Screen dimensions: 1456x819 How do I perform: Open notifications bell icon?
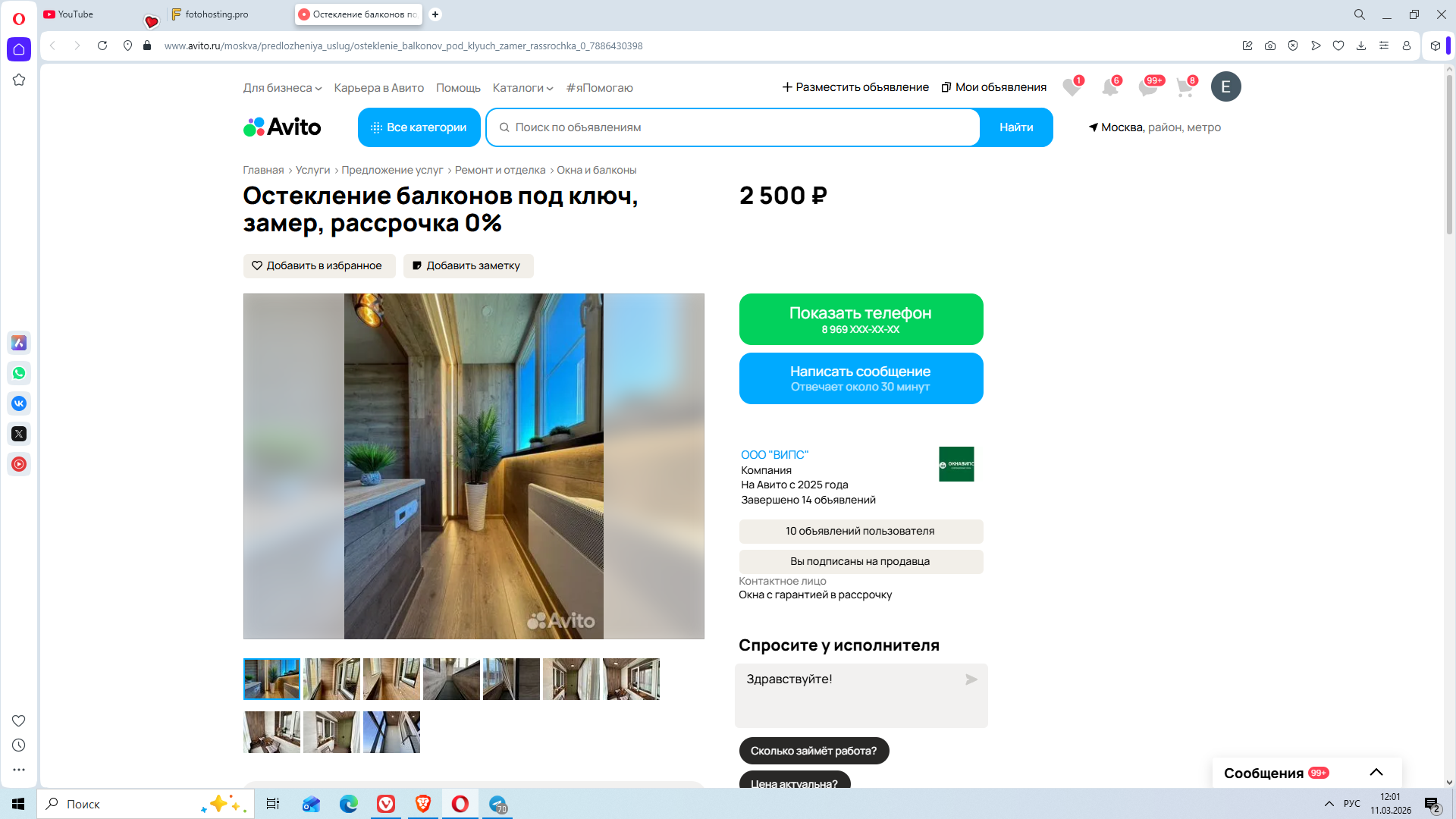click(x=1109, y=87)
